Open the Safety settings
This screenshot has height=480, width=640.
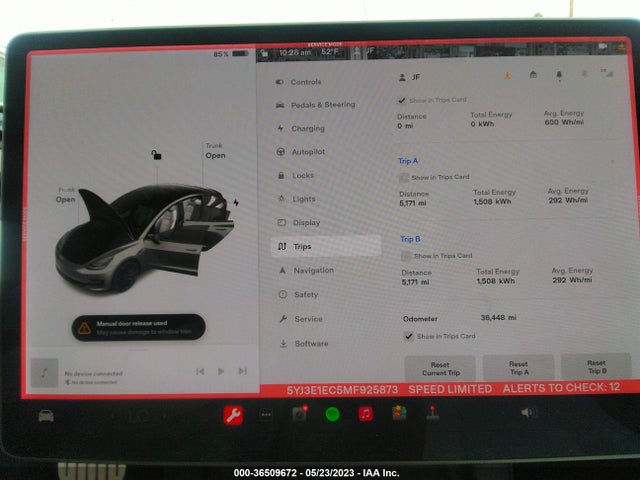298,294
